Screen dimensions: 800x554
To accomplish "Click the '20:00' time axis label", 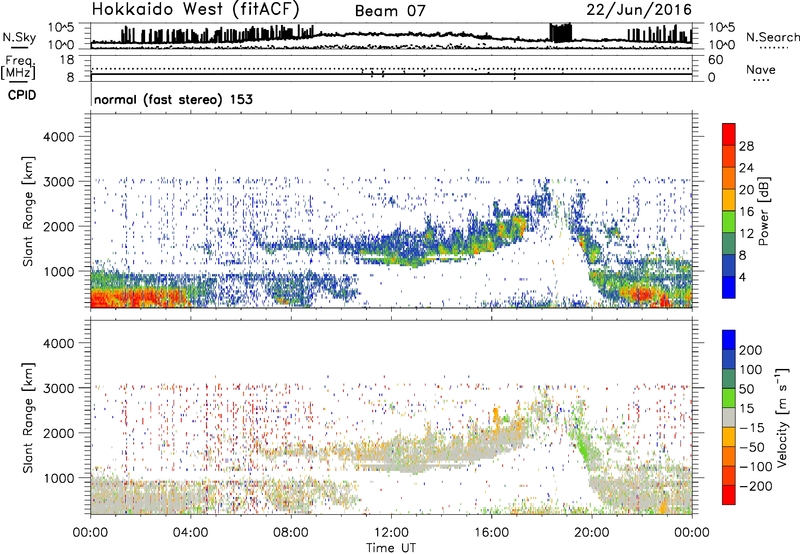I will click(x=591, y=533).
